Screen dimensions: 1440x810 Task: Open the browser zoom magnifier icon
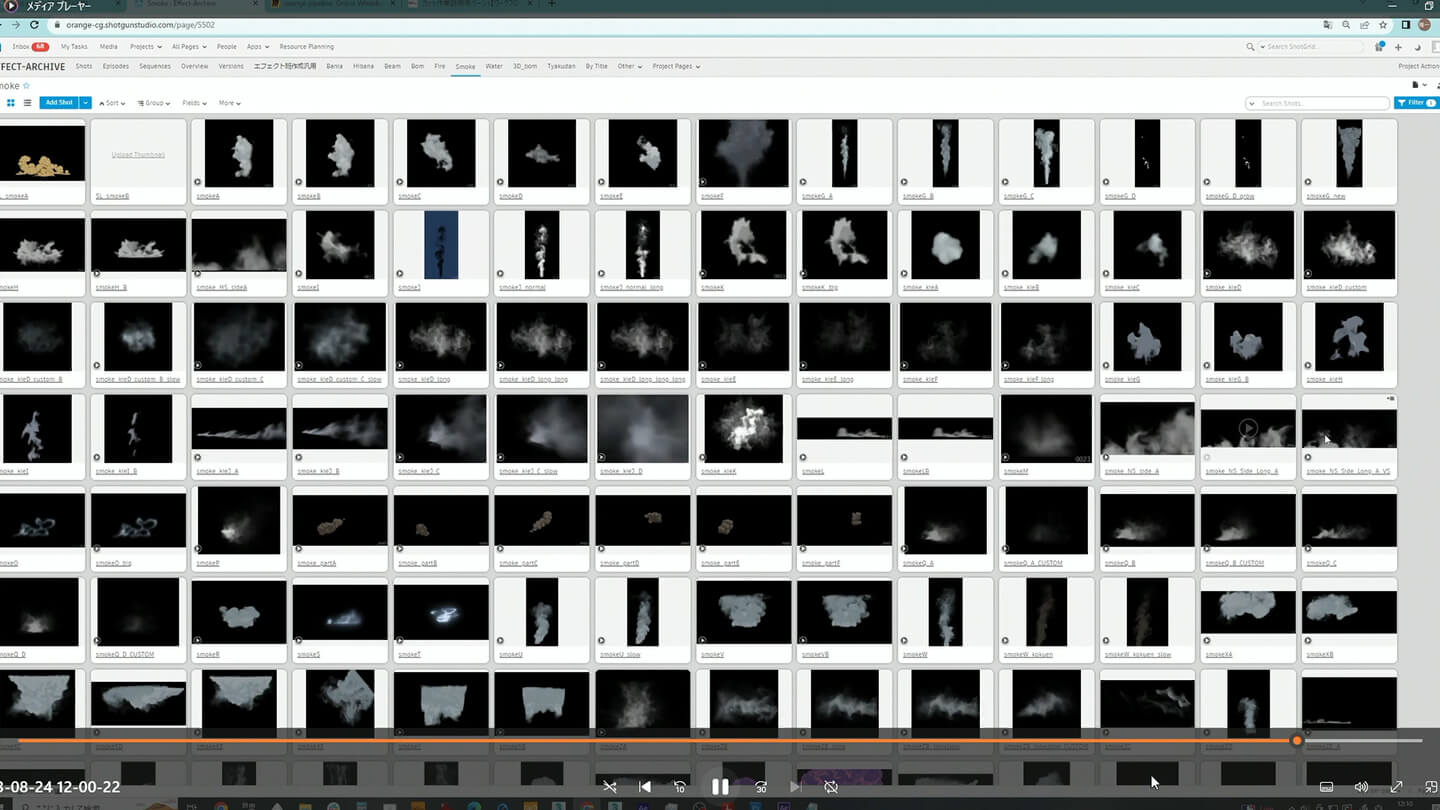point(1347,25)
